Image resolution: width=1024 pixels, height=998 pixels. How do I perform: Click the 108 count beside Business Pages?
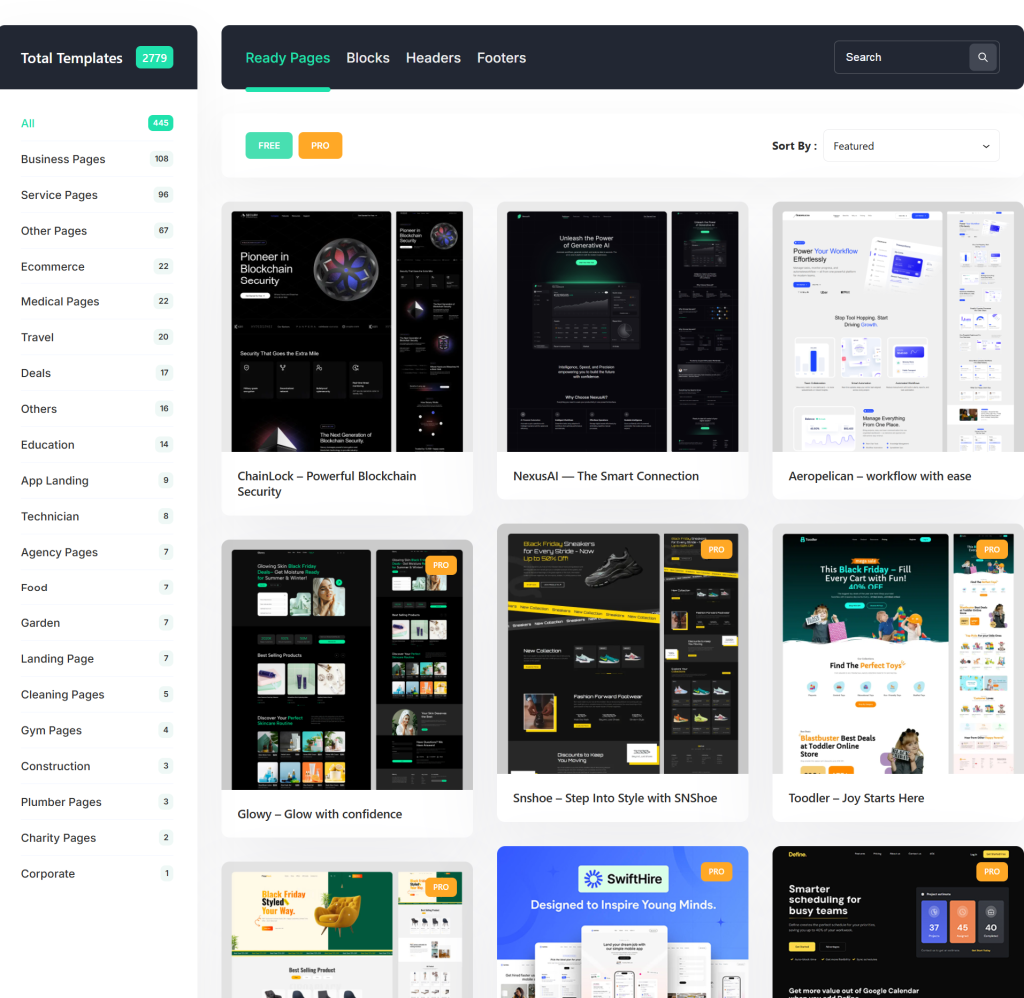(x=161, y=159)
